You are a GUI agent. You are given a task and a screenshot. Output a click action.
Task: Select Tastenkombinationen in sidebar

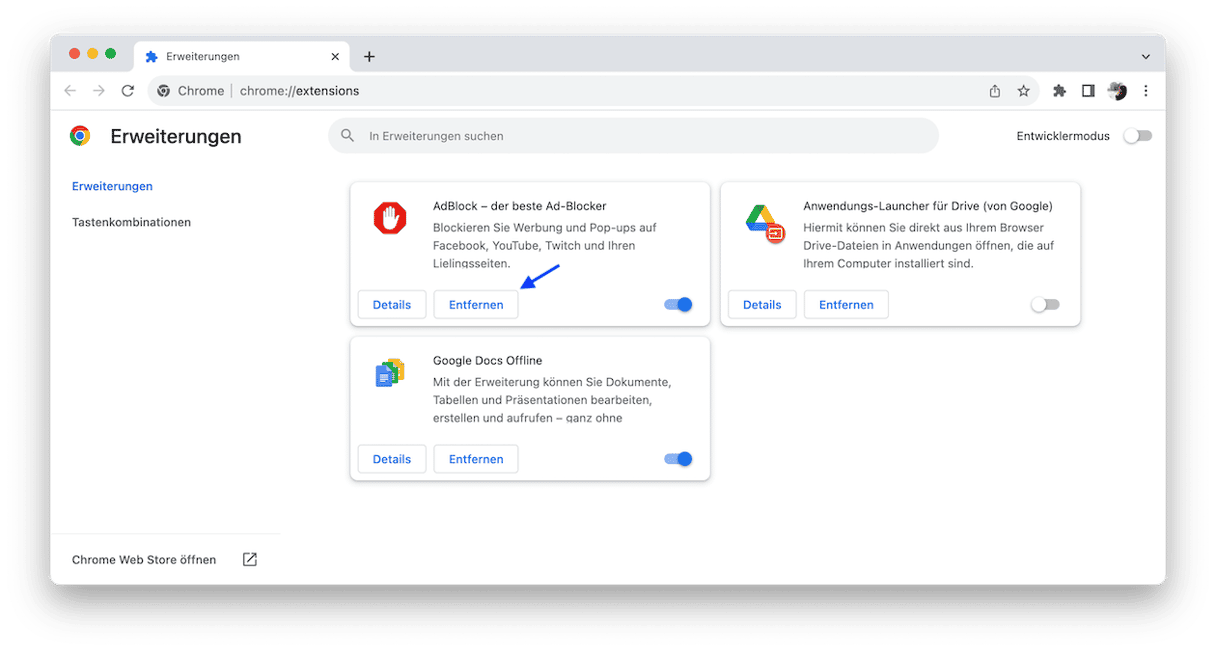click(131, 222)
